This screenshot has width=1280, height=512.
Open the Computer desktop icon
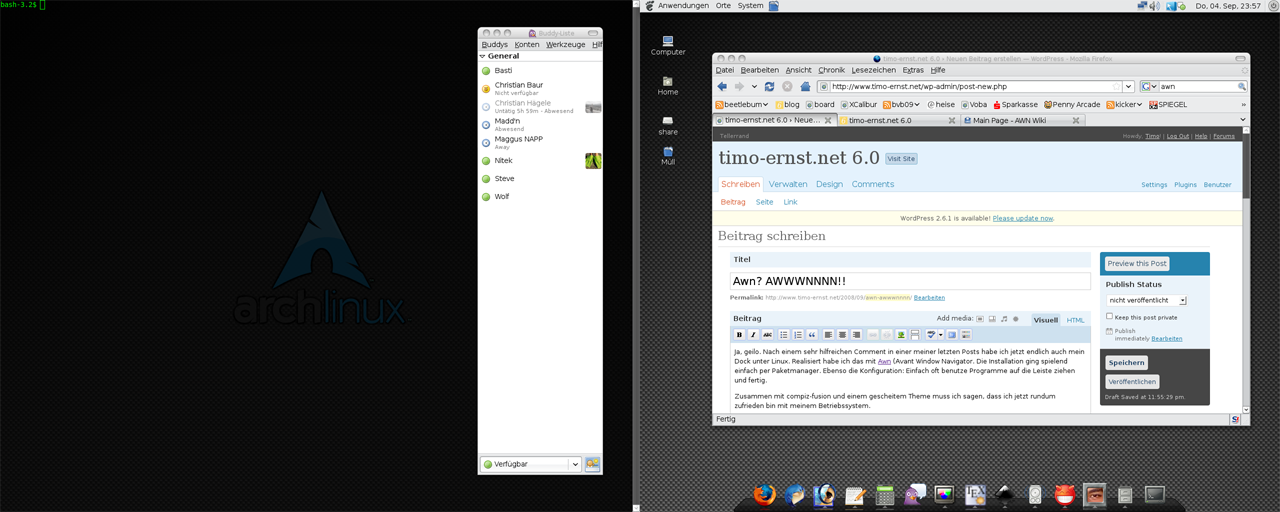(x=668, y=46)
